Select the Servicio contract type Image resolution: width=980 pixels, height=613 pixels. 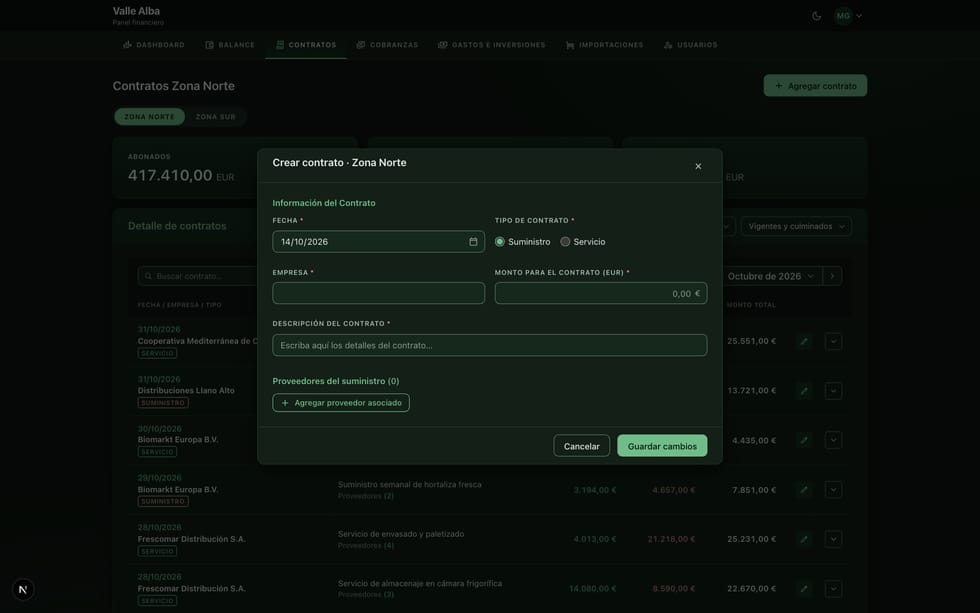point(565,242)
